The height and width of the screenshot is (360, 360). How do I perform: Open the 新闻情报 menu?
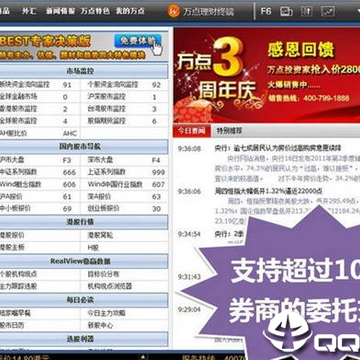pyautogui.click(x=60, y=11)
